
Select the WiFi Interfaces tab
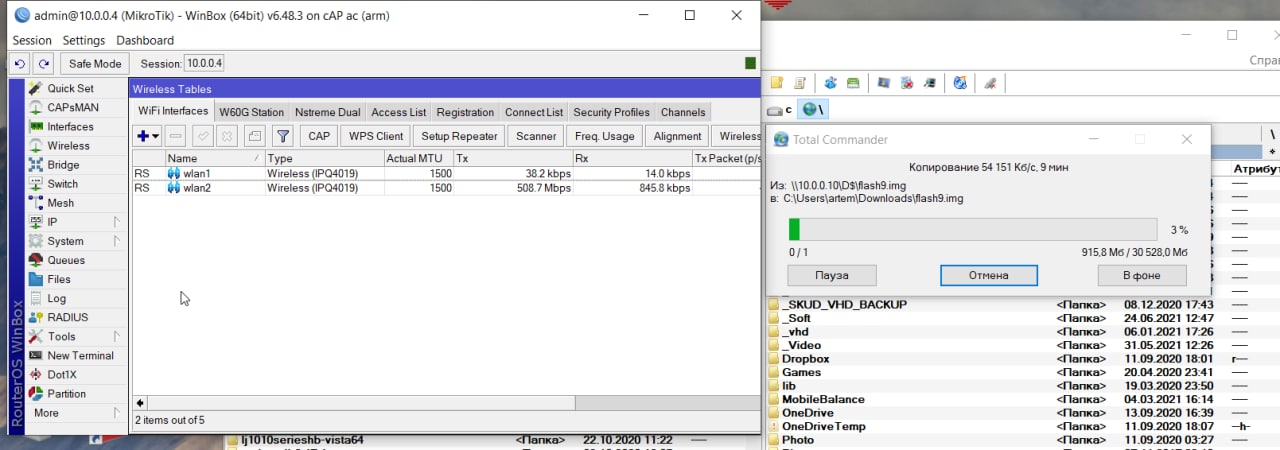coord(173,111)
